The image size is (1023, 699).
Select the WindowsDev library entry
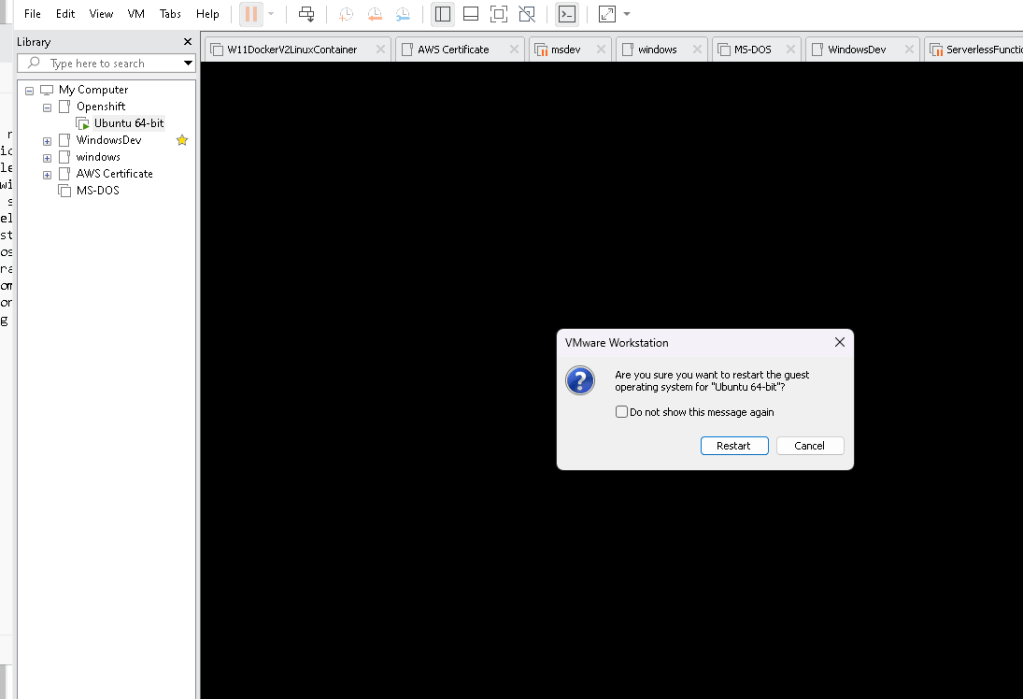pos(108,140)
